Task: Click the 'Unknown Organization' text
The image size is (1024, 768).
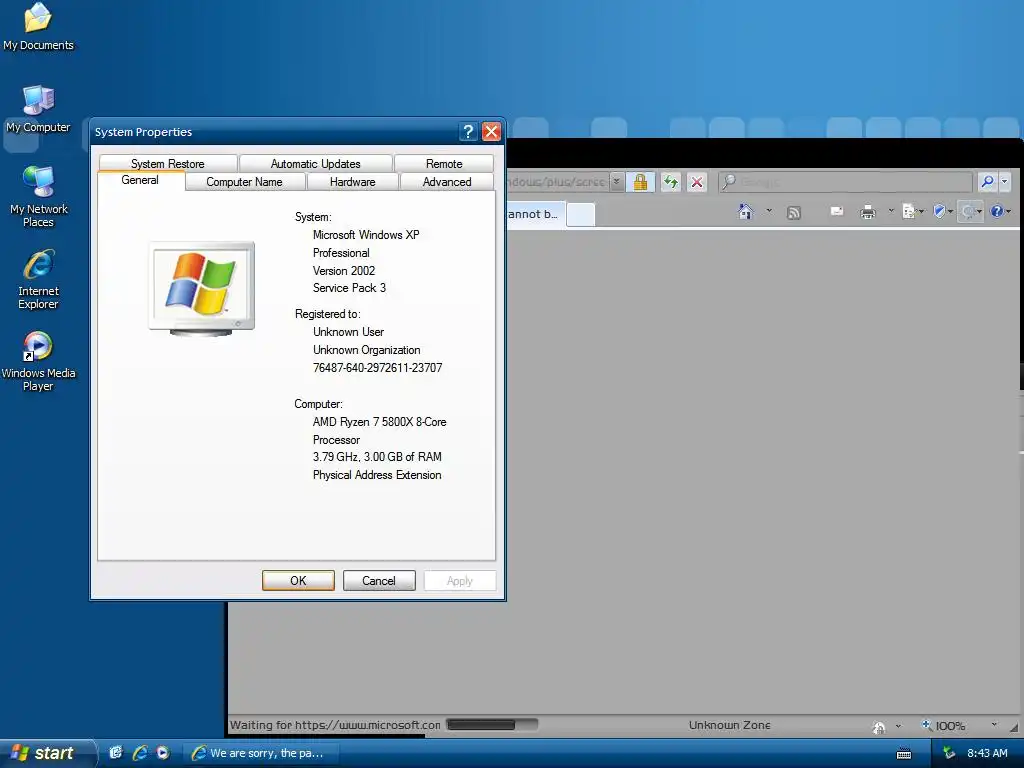Action: [366, 350]
